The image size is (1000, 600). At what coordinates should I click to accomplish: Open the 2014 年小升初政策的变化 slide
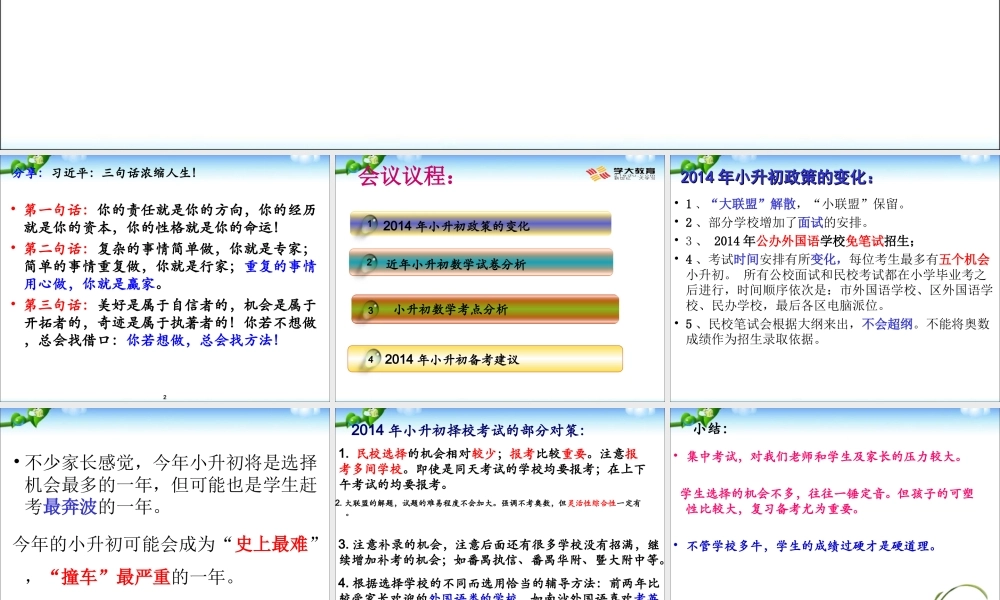(830, 275)
